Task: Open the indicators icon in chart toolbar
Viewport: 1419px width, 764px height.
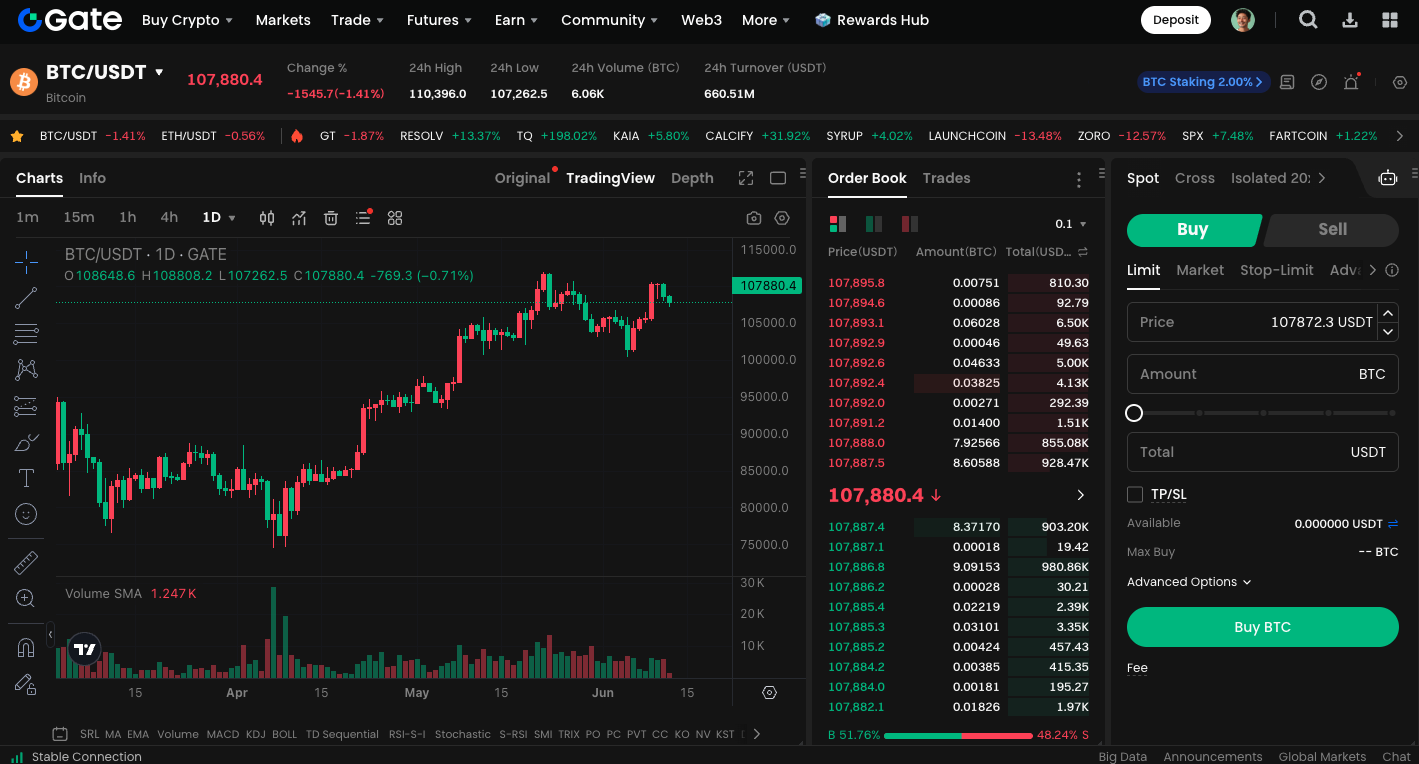Action: tap(299, 218)
